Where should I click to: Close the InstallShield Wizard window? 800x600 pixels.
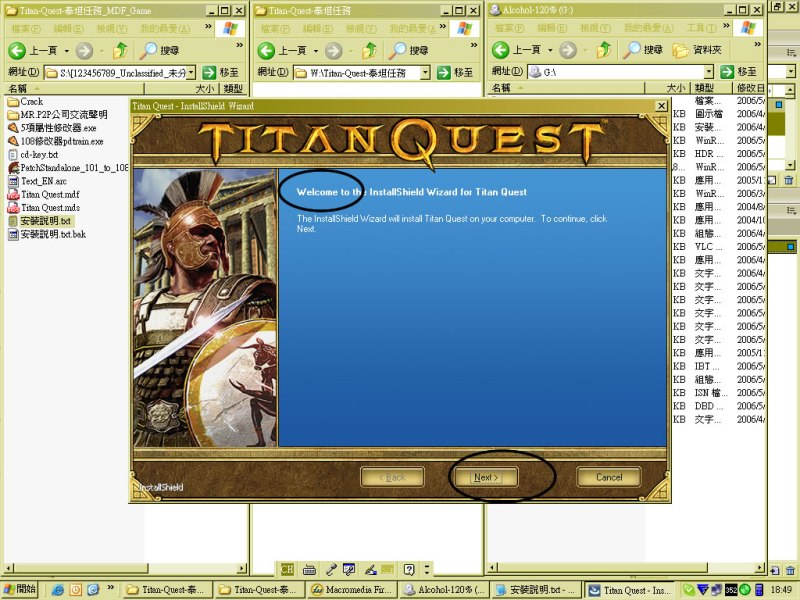661,106
